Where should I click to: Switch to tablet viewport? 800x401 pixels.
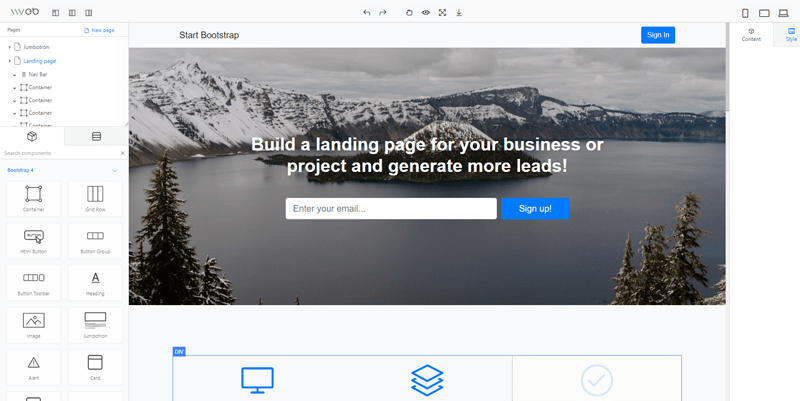pos(764,13)
